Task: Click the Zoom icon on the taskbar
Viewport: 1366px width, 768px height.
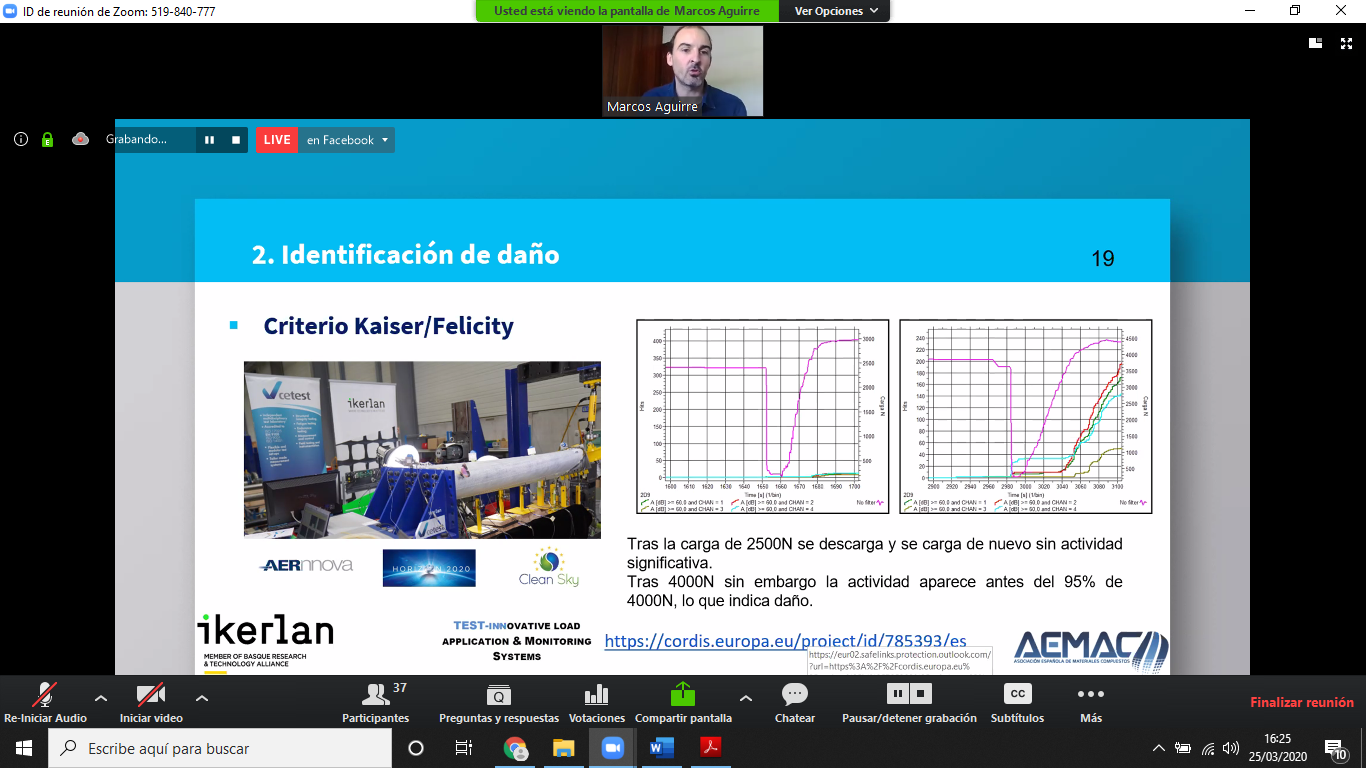Action: pos(612,748)
